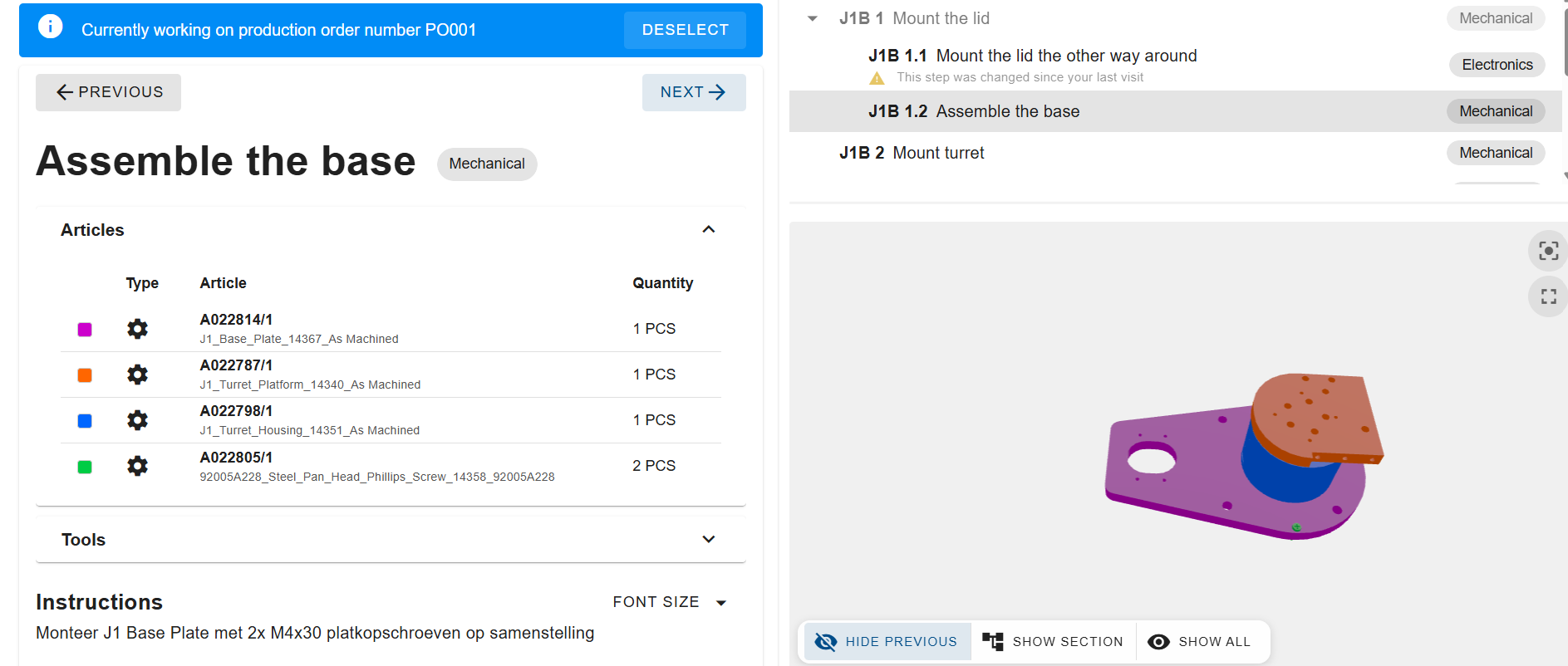
Task: Click the info icon in blue banner
Action: tap(50, 27)
